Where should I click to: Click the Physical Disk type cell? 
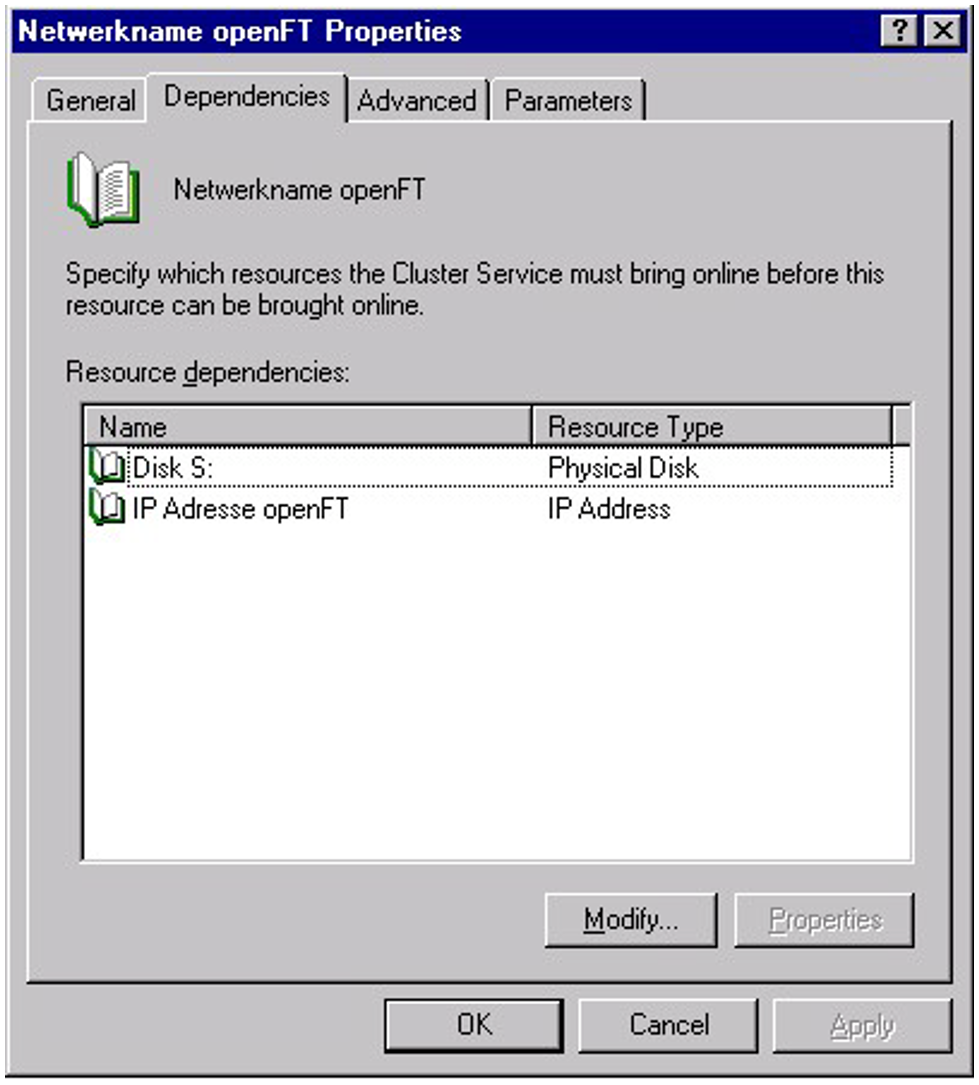click(x=623, y=467)
